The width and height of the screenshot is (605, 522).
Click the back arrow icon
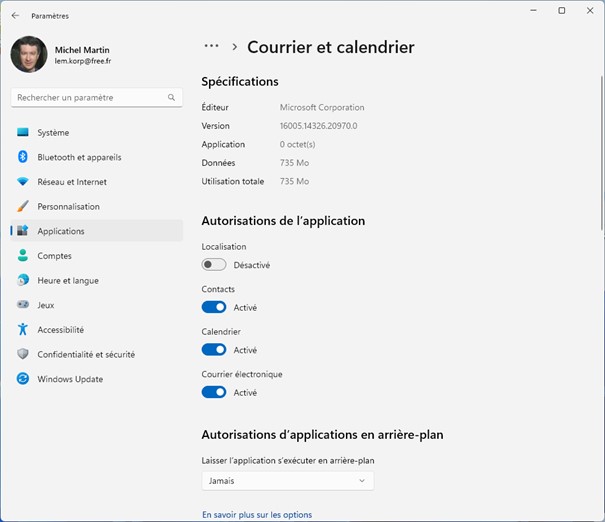(15, 15)
